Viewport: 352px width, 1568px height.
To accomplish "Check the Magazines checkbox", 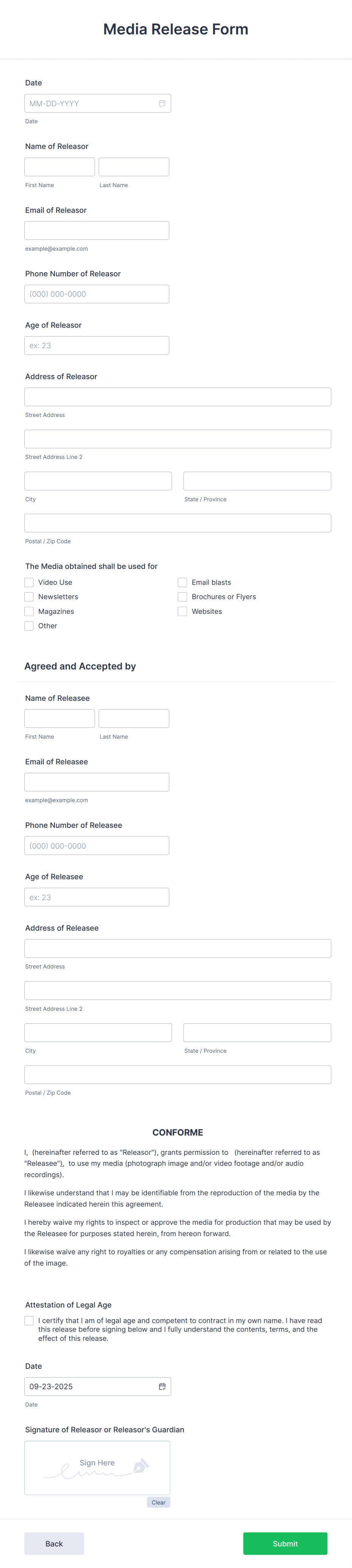I will (29, 612).
